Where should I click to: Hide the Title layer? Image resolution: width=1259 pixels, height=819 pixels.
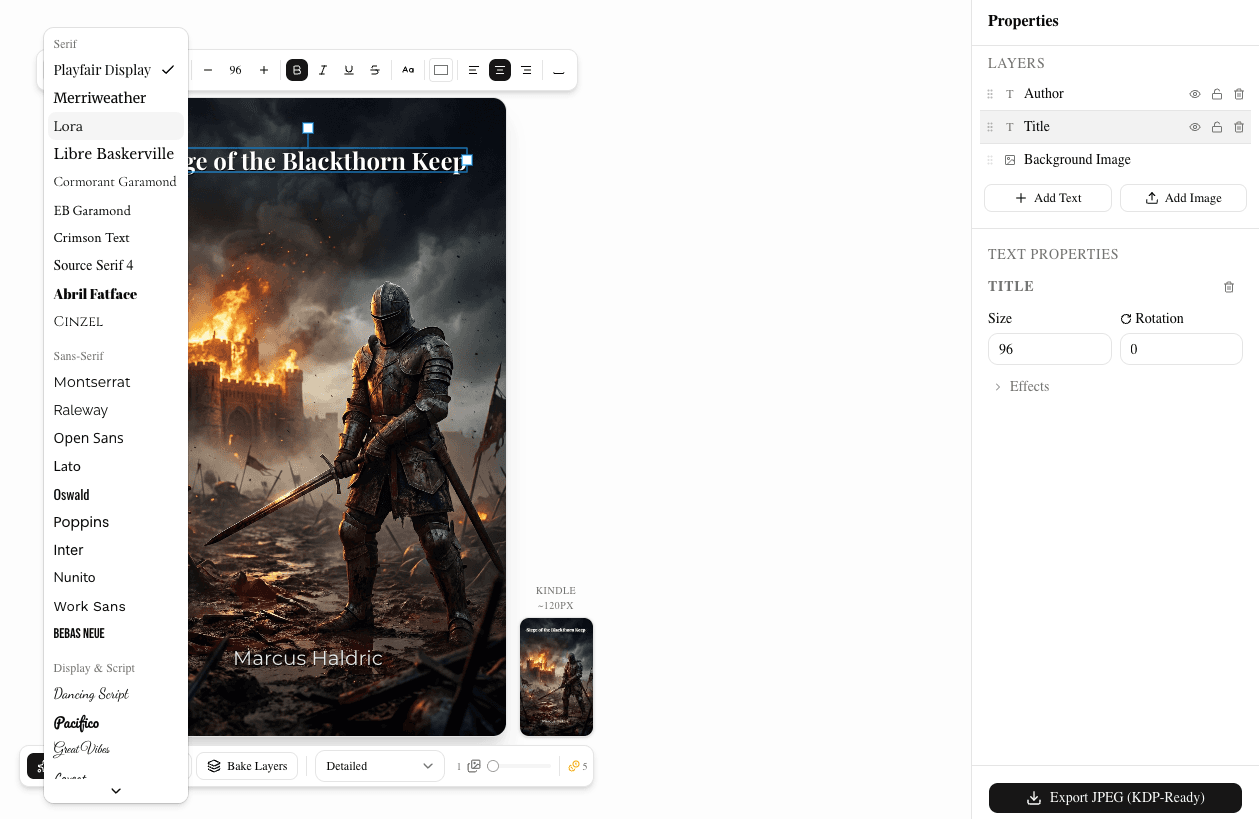[1194, 126]
